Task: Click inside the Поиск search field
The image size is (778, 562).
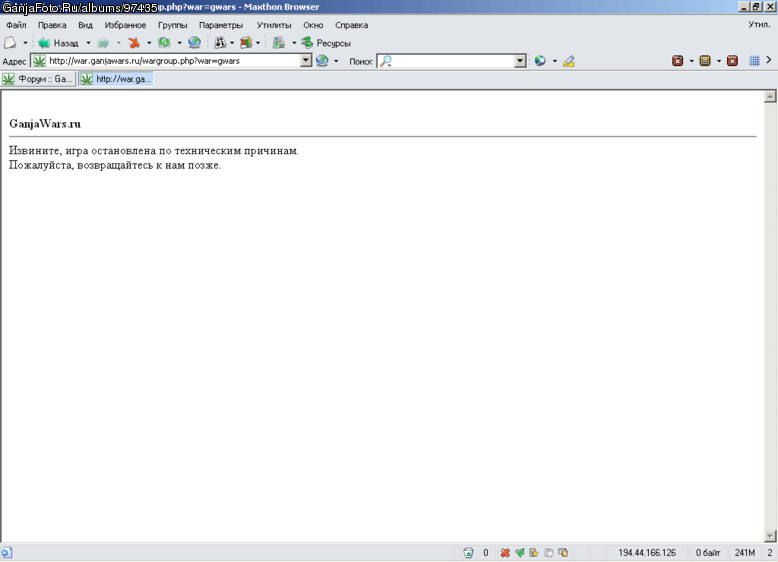Action: (447, 61)
